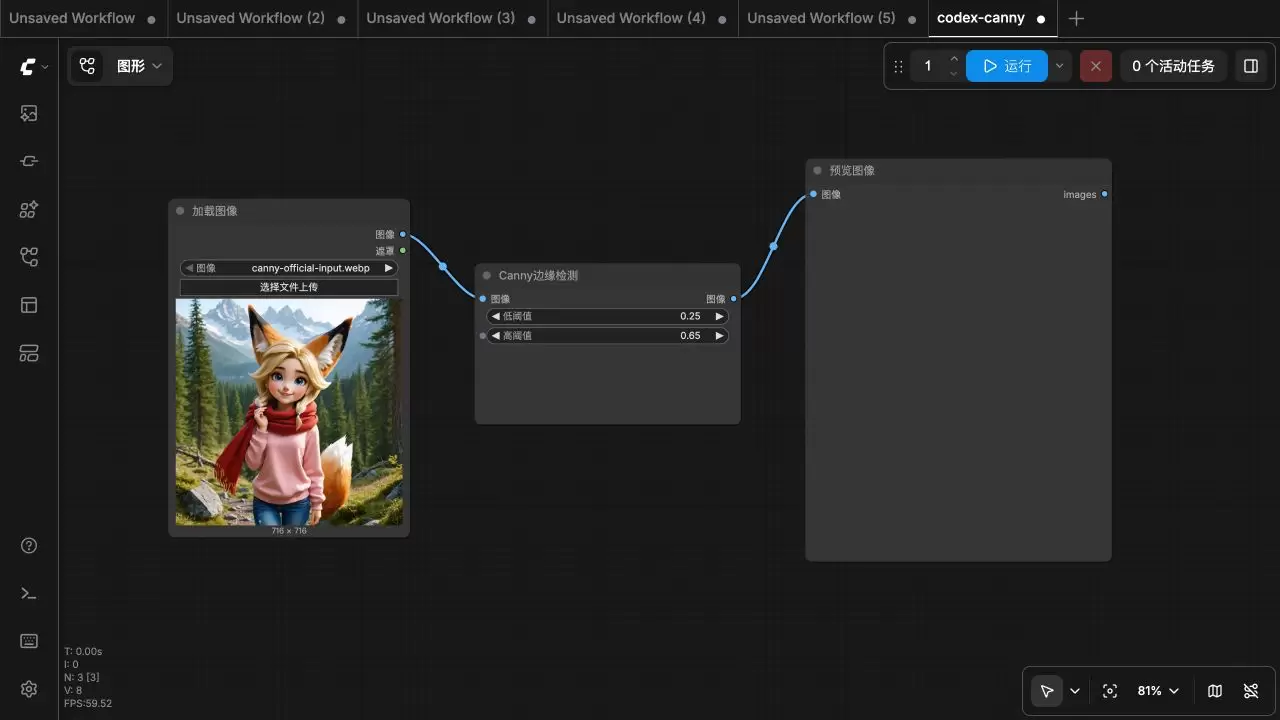Open the node library sidebar icon

[x=29, y=209]
